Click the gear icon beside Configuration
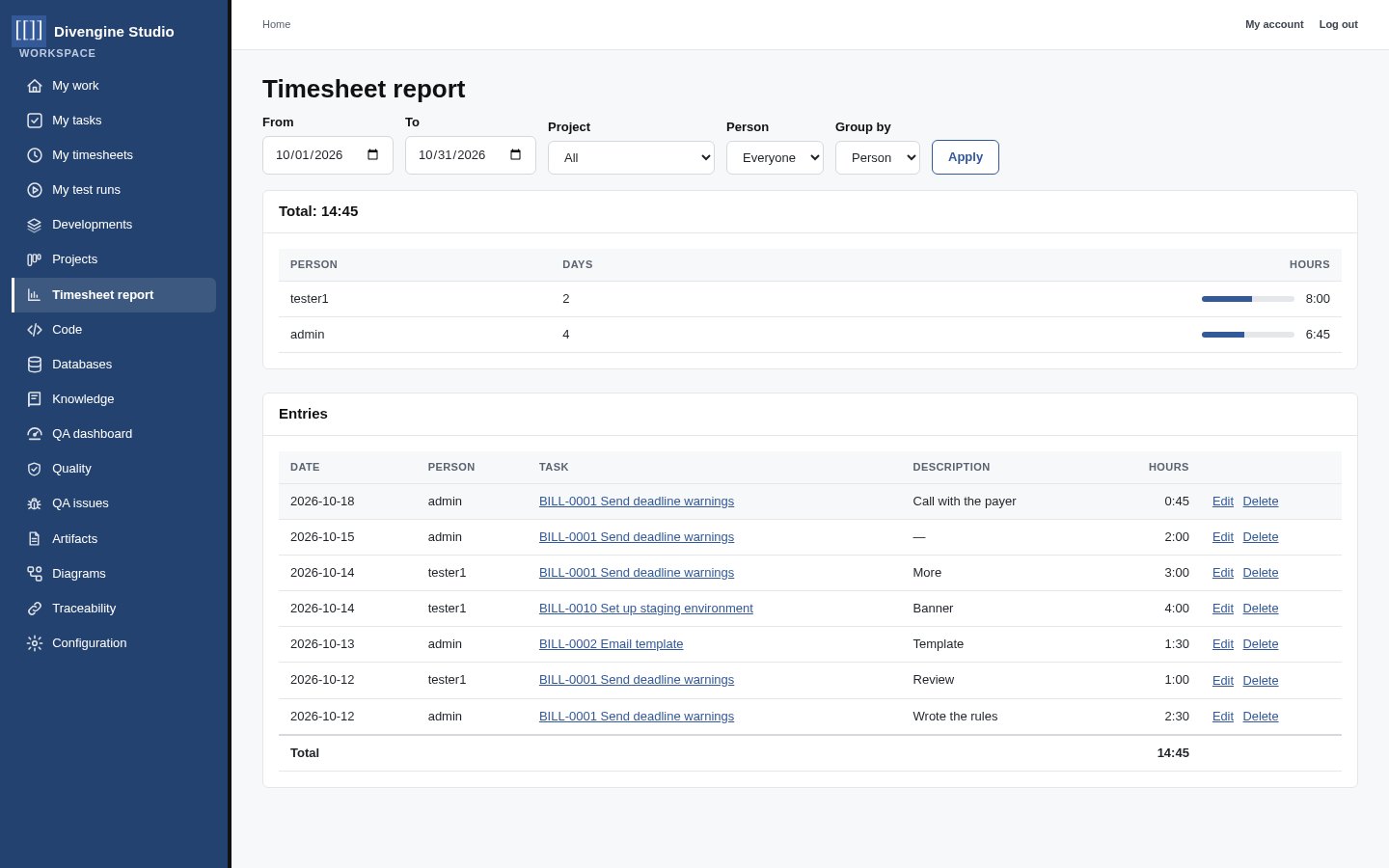The image size is (1389, 868). pyautogui.click(x=35, y=643)
